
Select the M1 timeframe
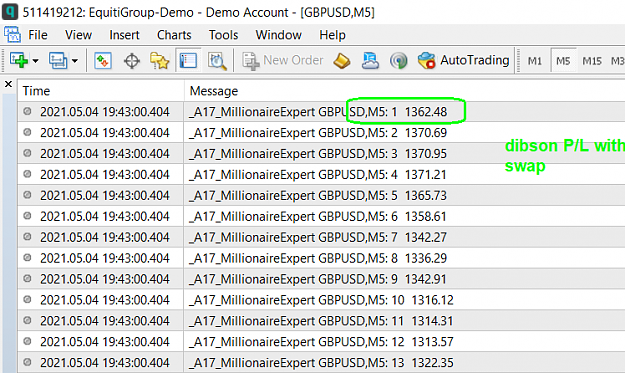535,61
